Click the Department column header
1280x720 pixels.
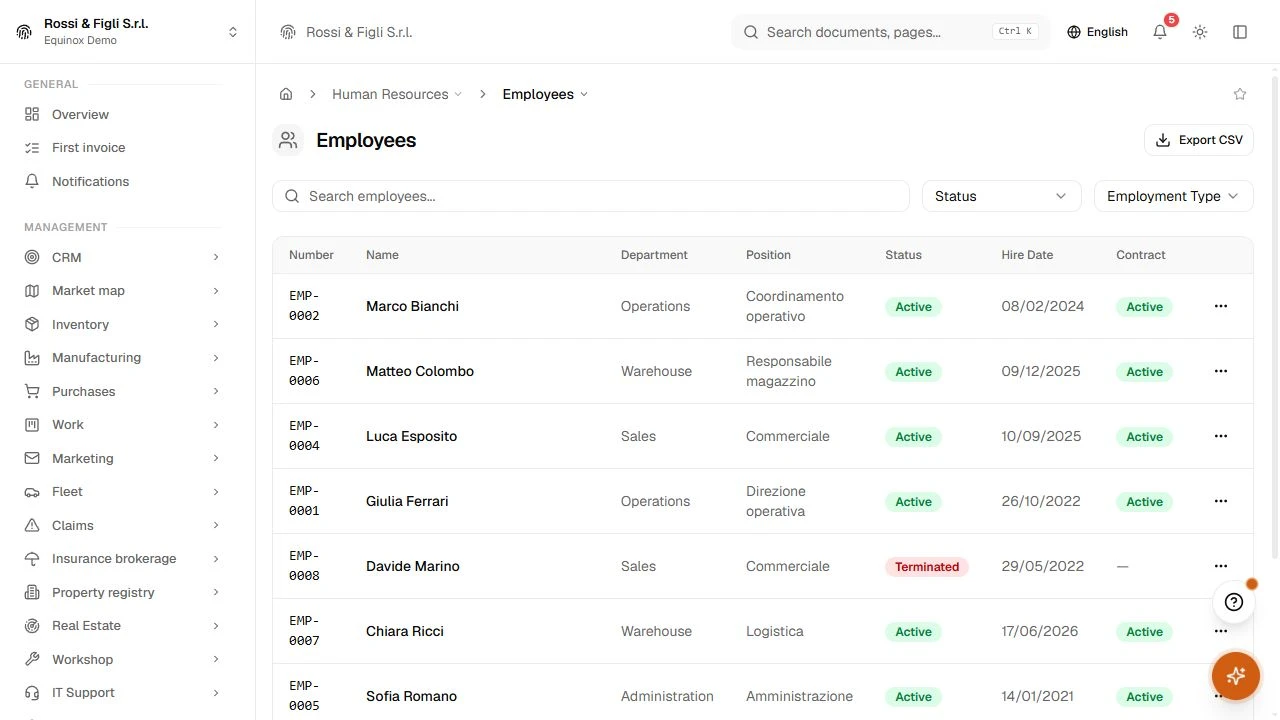pyautogui.click(x=654, y=255)
